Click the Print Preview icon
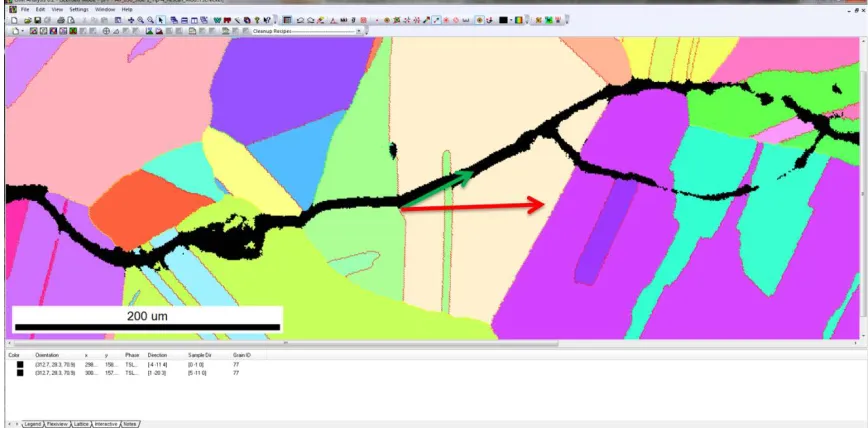The image size is (868, 432). [x=71, y=20]
